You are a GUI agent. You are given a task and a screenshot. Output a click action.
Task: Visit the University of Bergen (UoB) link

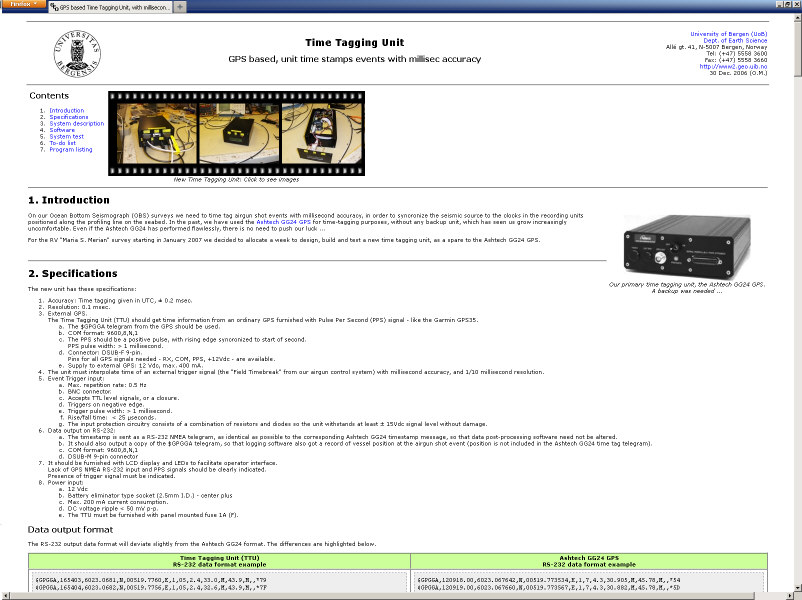(x=731, y=33)
